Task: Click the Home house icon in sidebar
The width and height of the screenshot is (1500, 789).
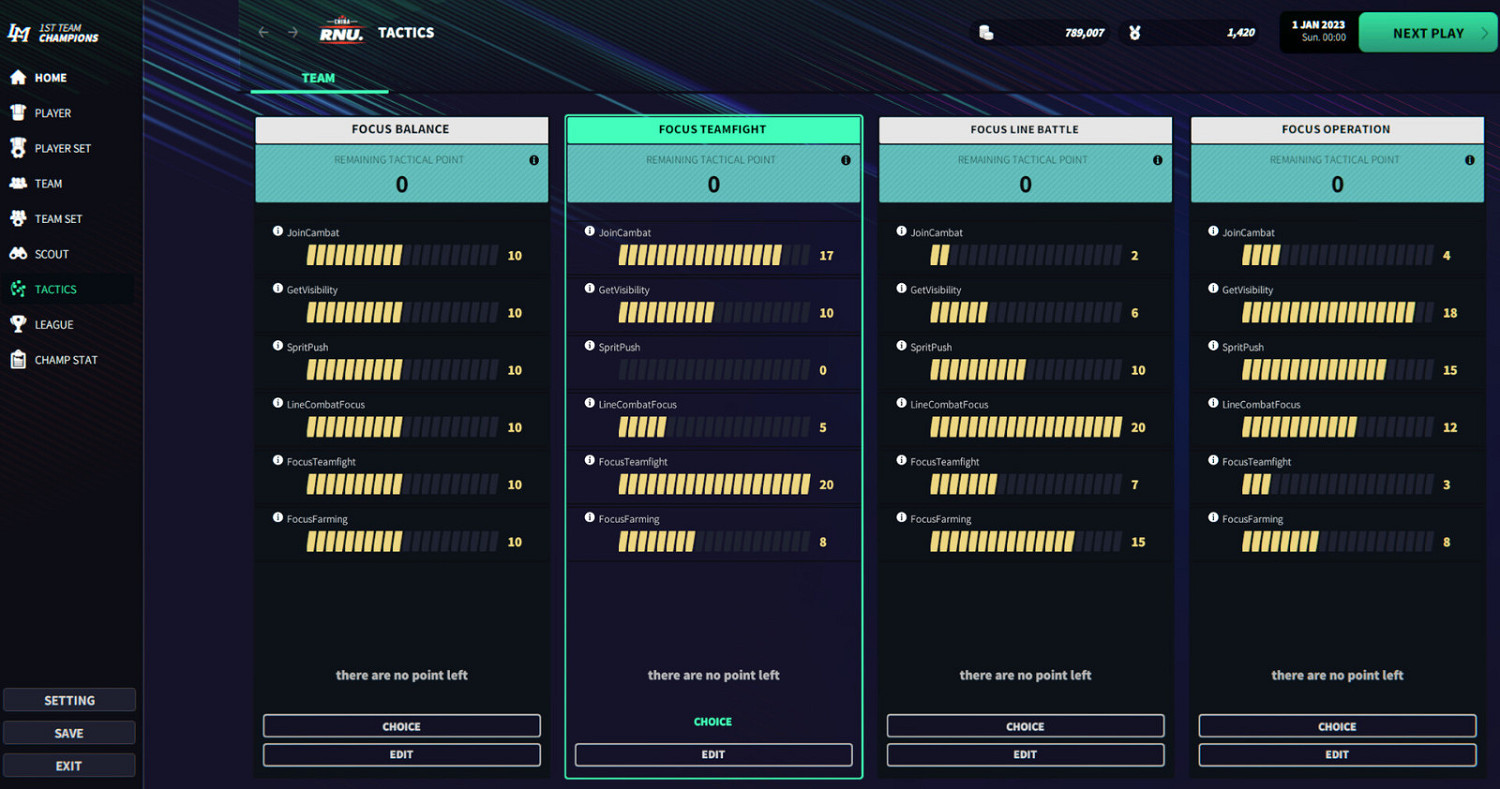Action: (x=17, y=78)
